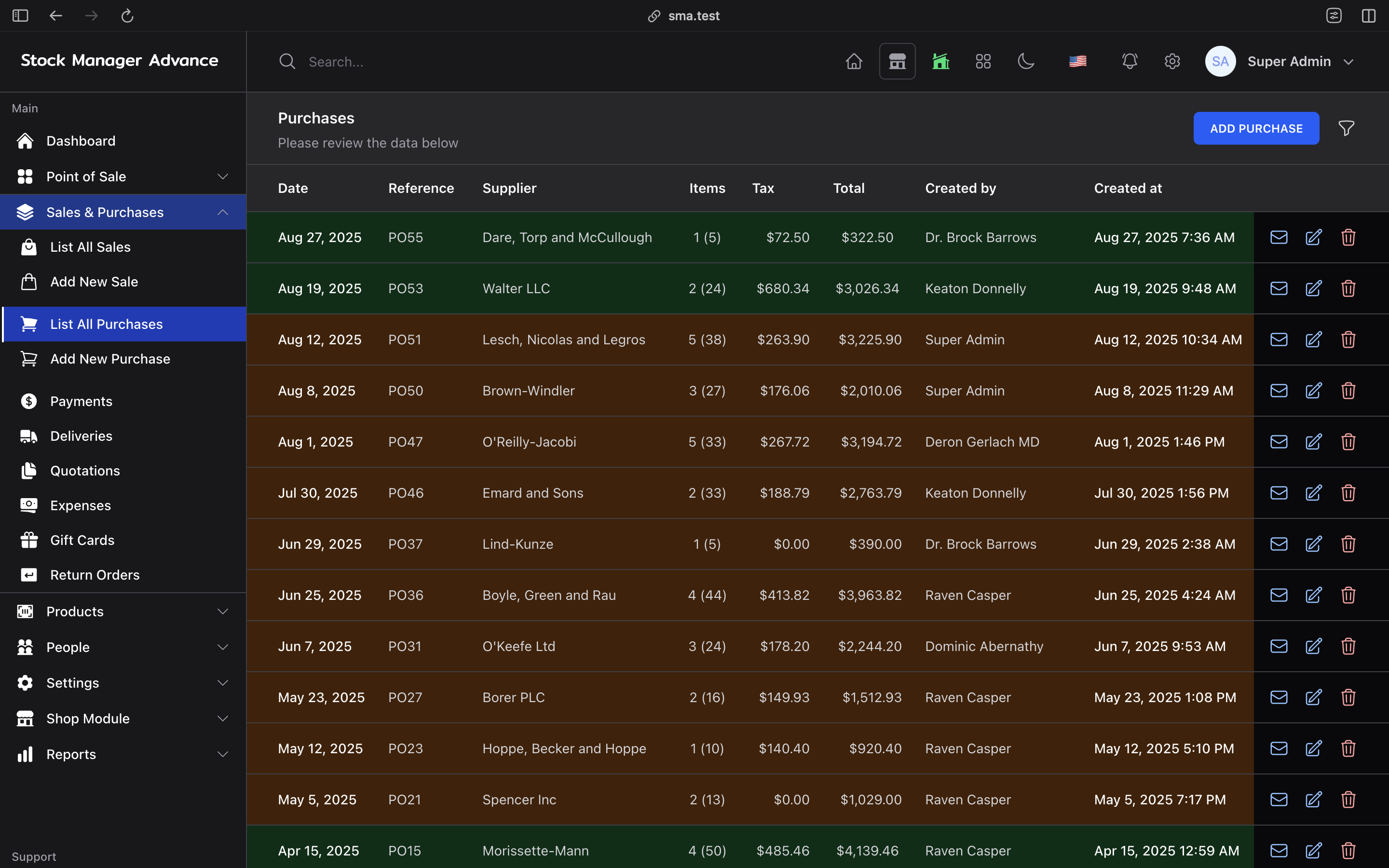Click ADD PURCHASE button
The image size is (1389, 868).
tap(1256, 128)
